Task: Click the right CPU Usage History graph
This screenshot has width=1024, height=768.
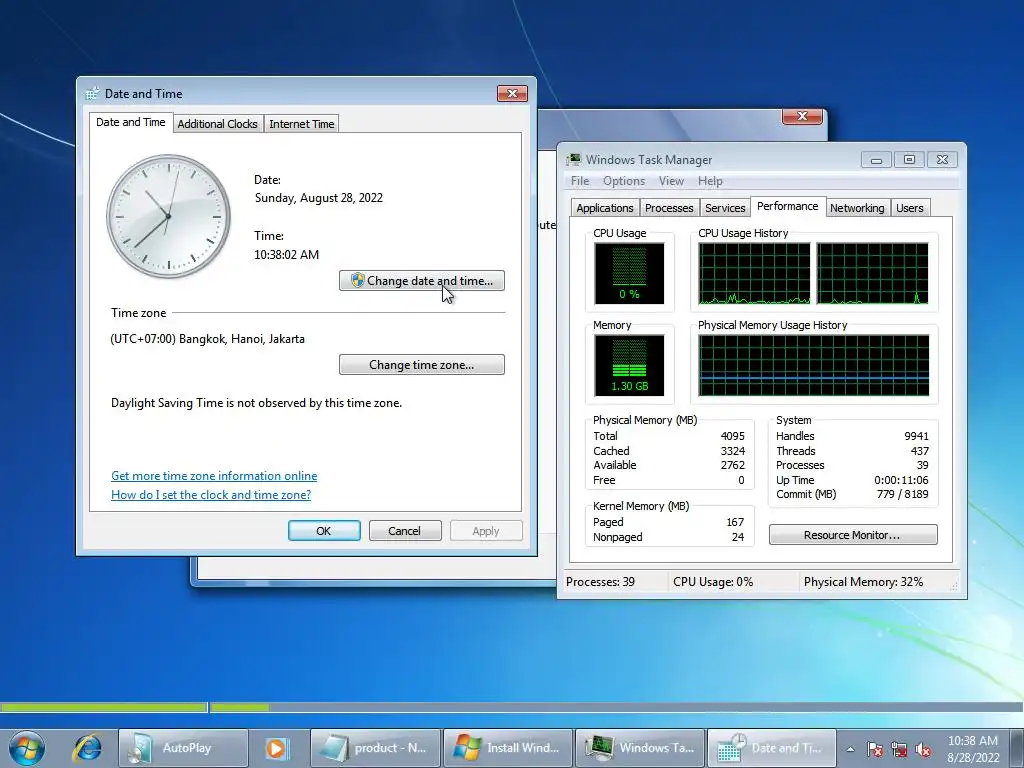Action: [872, 273]
